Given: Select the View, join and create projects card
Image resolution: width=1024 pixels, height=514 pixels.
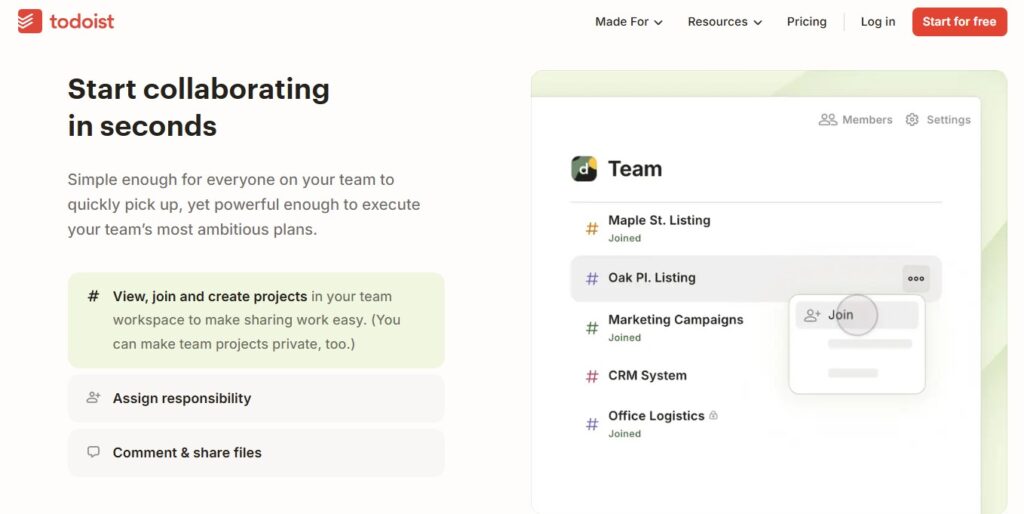Looking at the screenshot, I should pyautogui.click(x=256, y=320).
